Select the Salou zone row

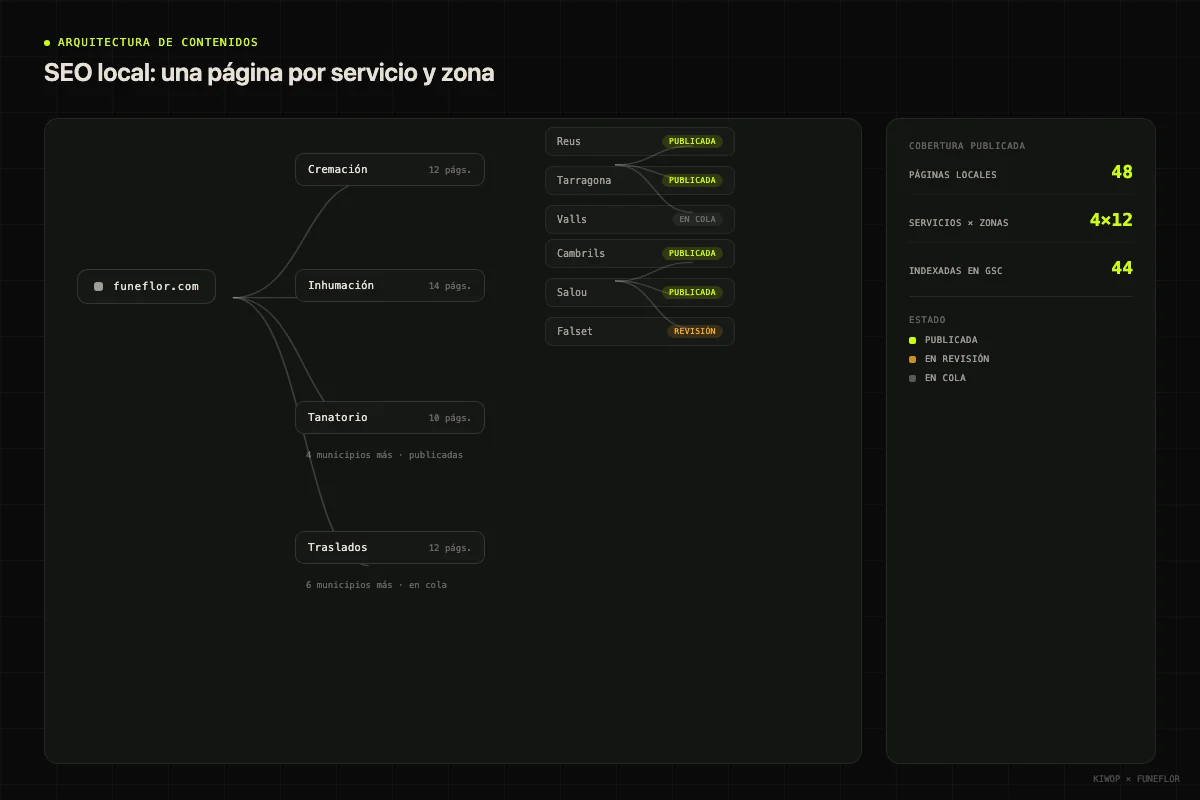point(640,292)
